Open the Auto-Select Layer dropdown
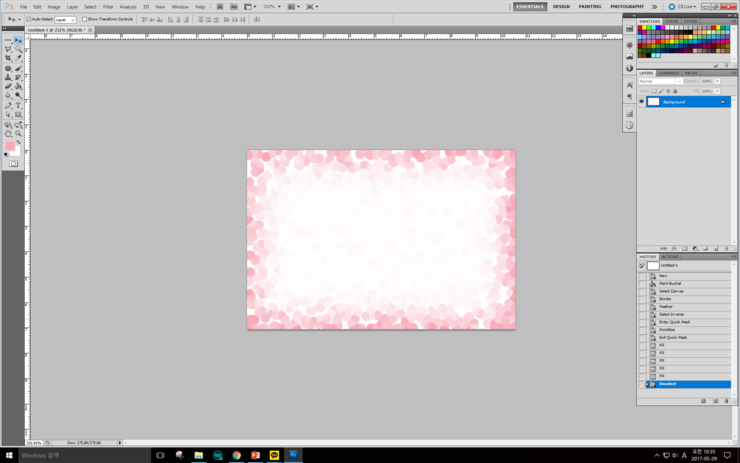This screenshot has width=740, height=463. pyautogui.click(x=64, y=19)
